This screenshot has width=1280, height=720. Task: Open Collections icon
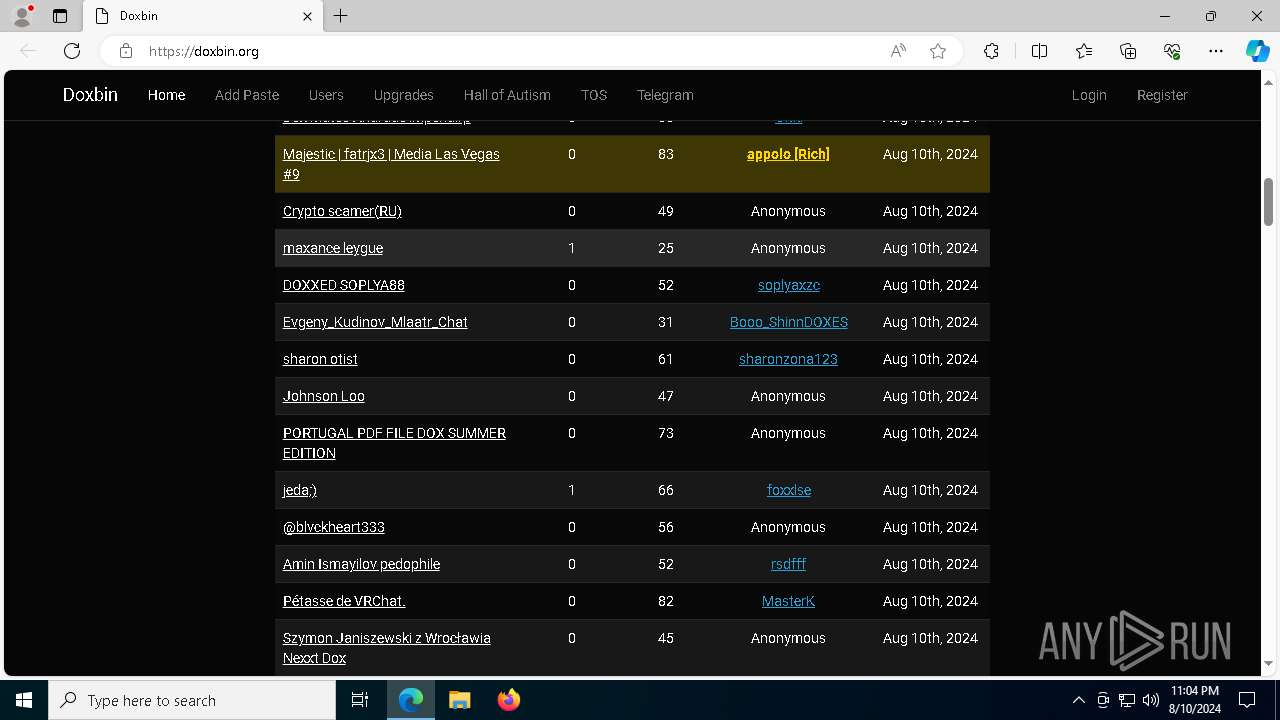click(x=1128, y=51)
